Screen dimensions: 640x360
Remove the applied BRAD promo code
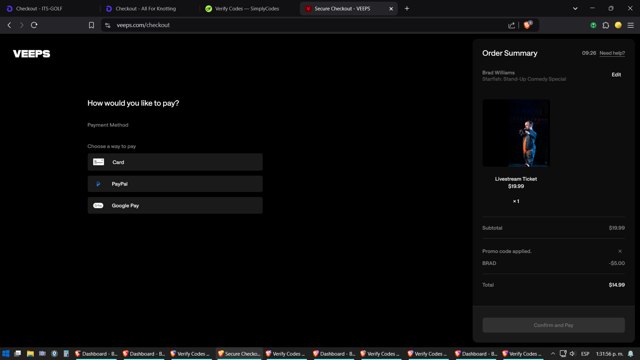coord(620,251)
